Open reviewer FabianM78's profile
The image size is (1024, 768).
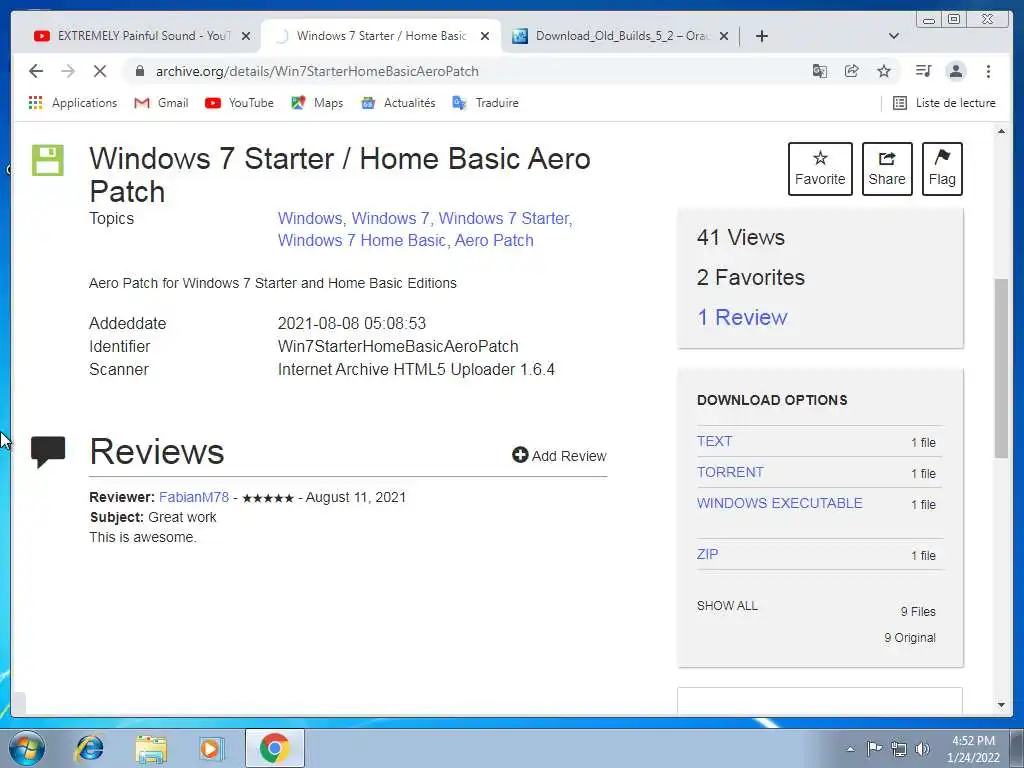(x=194, y=497)
